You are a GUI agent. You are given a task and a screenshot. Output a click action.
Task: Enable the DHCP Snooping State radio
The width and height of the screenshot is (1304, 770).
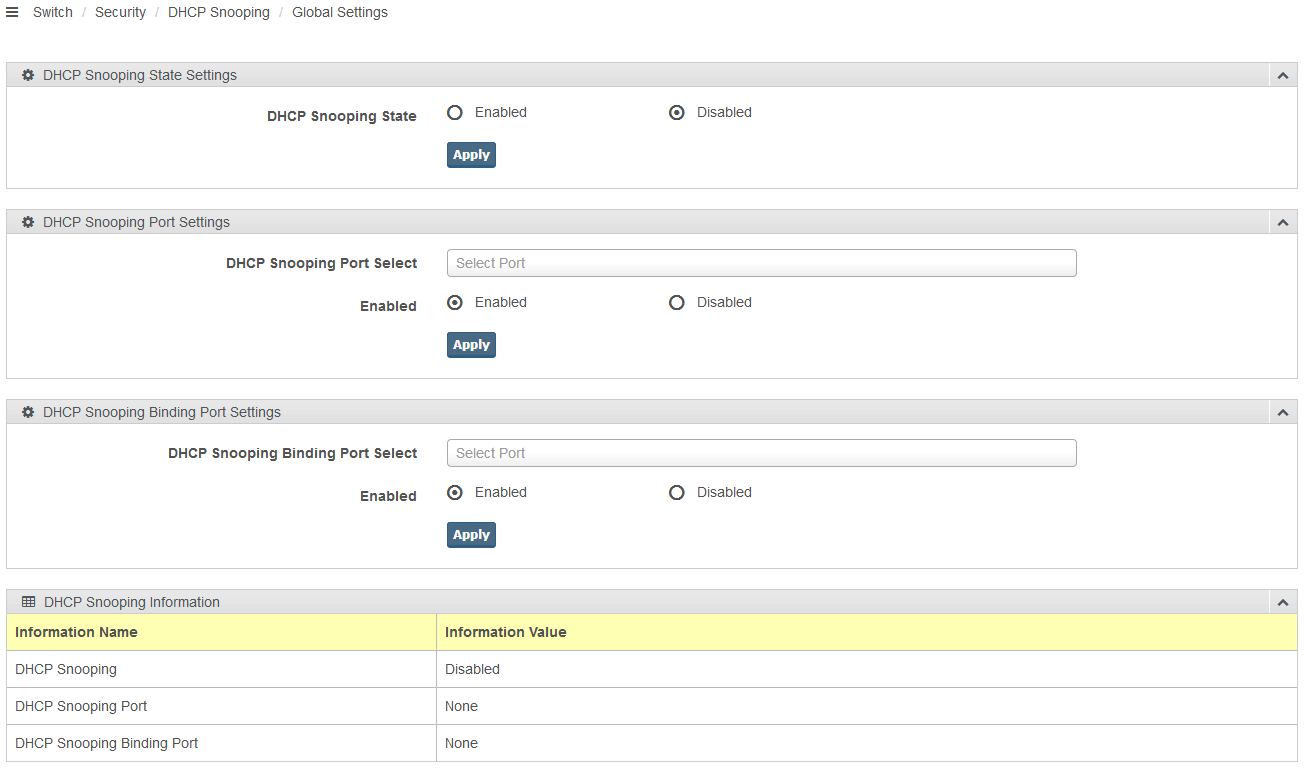tap(455, 113)
